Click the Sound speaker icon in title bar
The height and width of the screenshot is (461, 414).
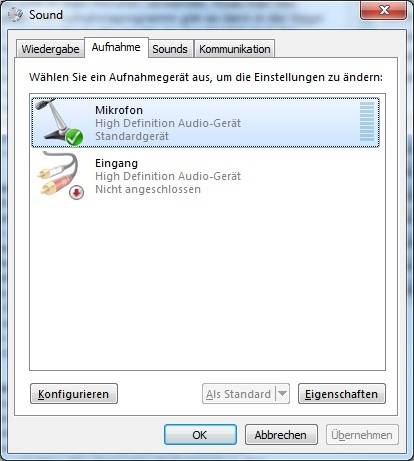(16, 15)
